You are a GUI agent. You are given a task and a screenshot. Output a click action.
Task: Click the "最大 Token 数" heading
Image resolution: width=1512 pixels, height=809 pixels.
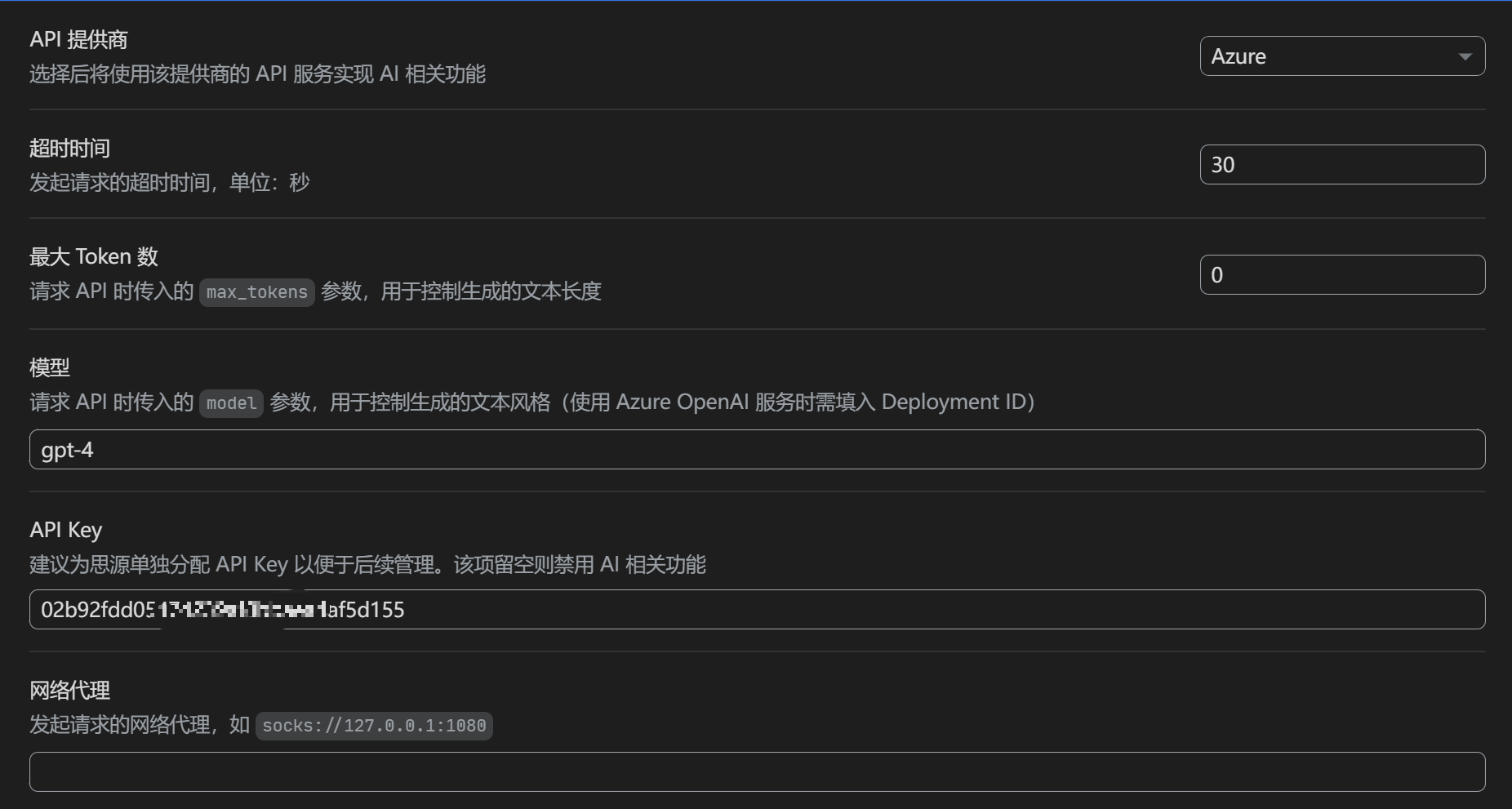[93, 256]
